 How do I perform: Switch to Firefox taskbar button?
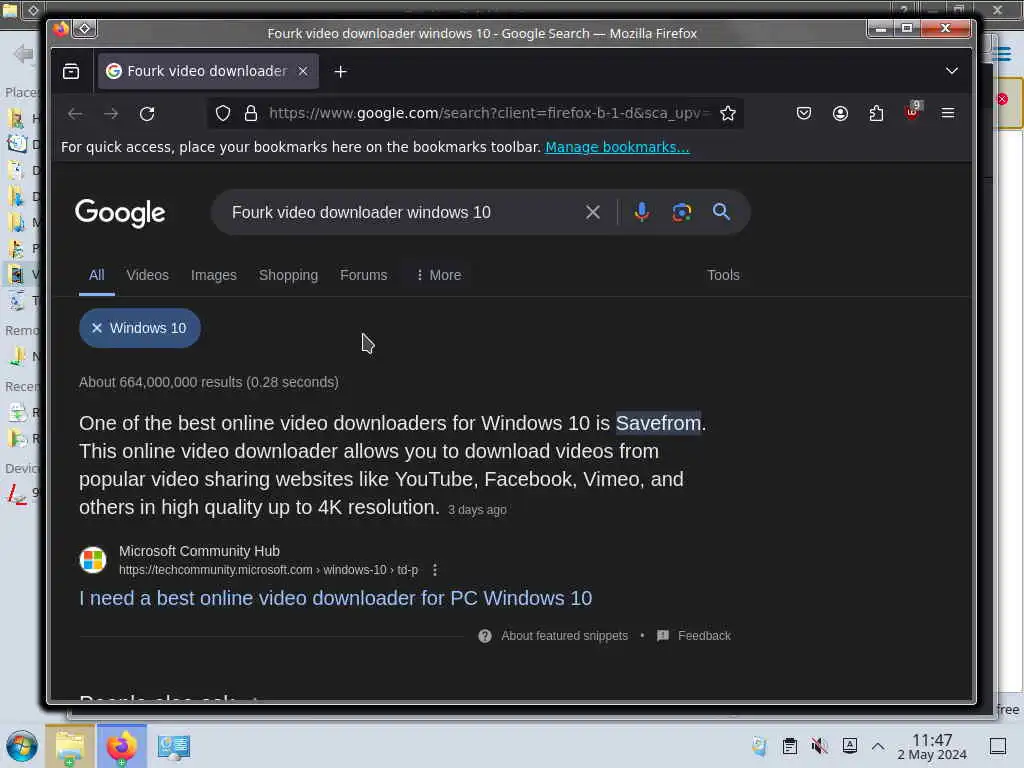point(121,746)
